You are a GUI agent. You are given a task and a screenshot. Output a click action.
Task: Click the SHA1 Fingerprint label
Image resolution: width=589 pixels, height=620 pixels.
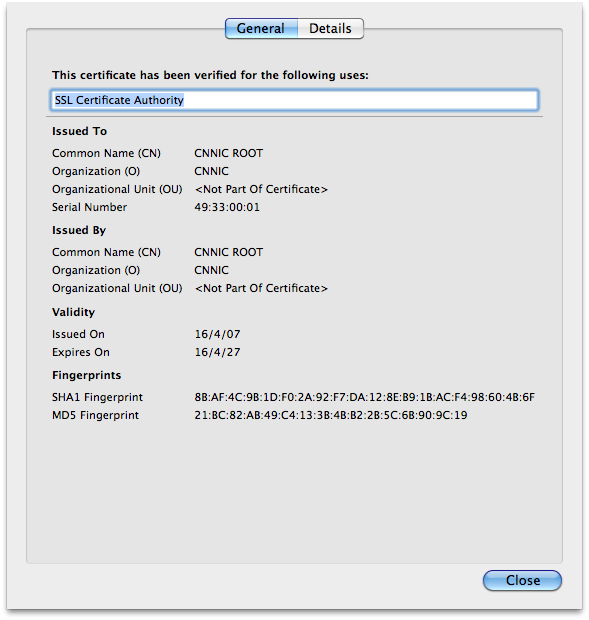point(97,397)
